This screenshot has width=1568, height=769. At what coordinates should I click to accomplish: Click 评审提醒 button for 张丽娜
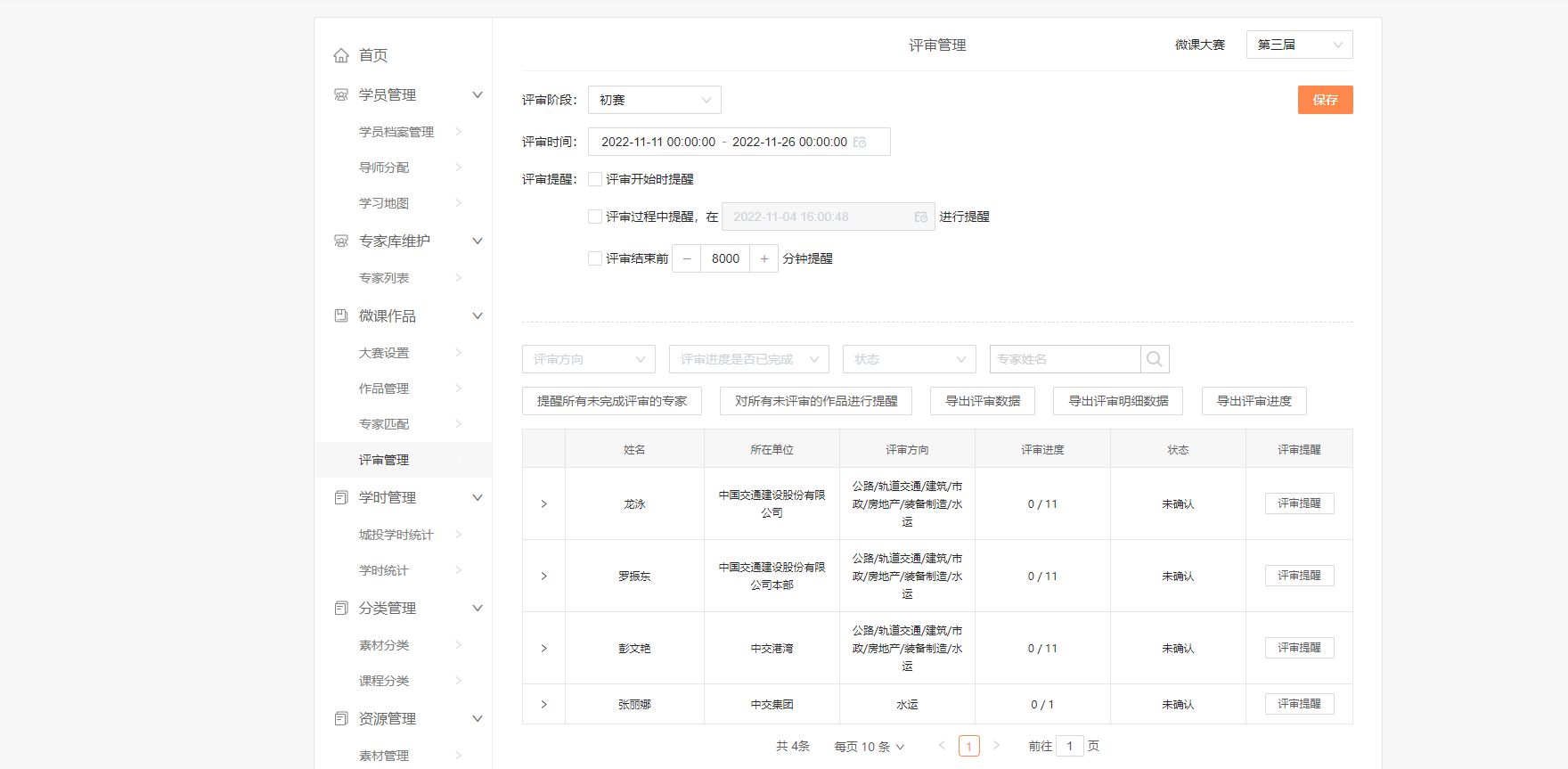click(x=1300, y=704)
